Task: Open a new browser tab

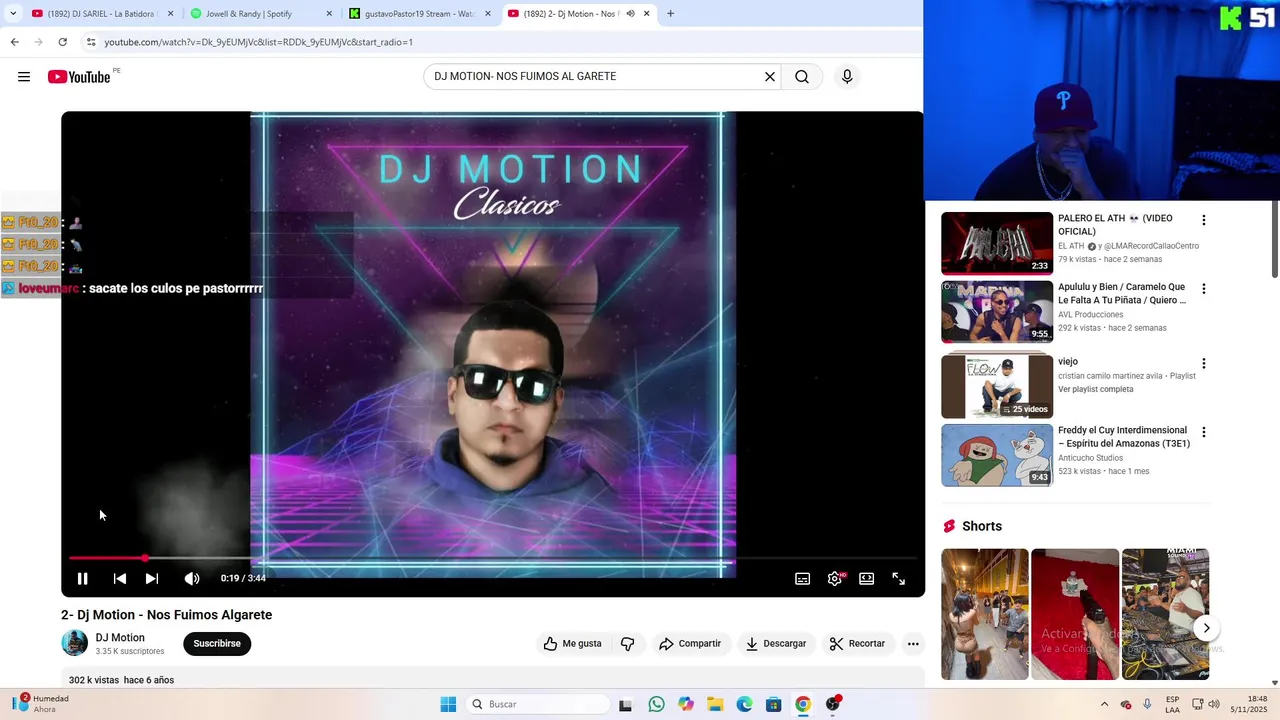Action: tap(670, 14)
